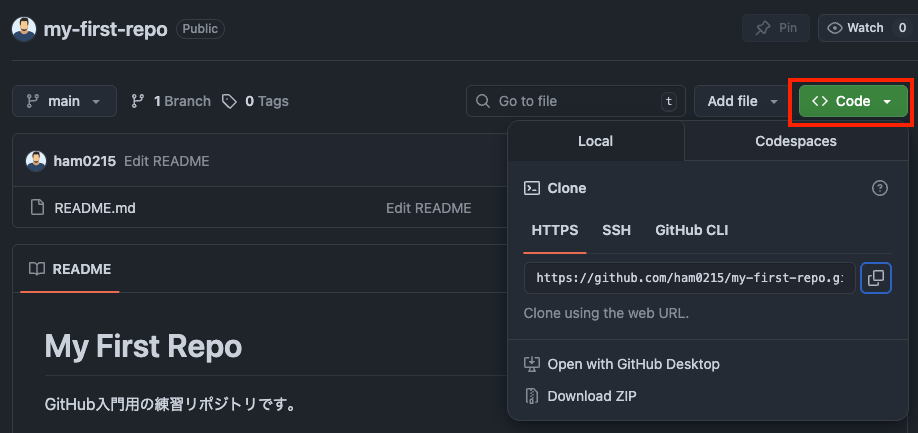Screen dimensions: 918x433
Task: Click the Pin button label
Action: coord(787,28)
